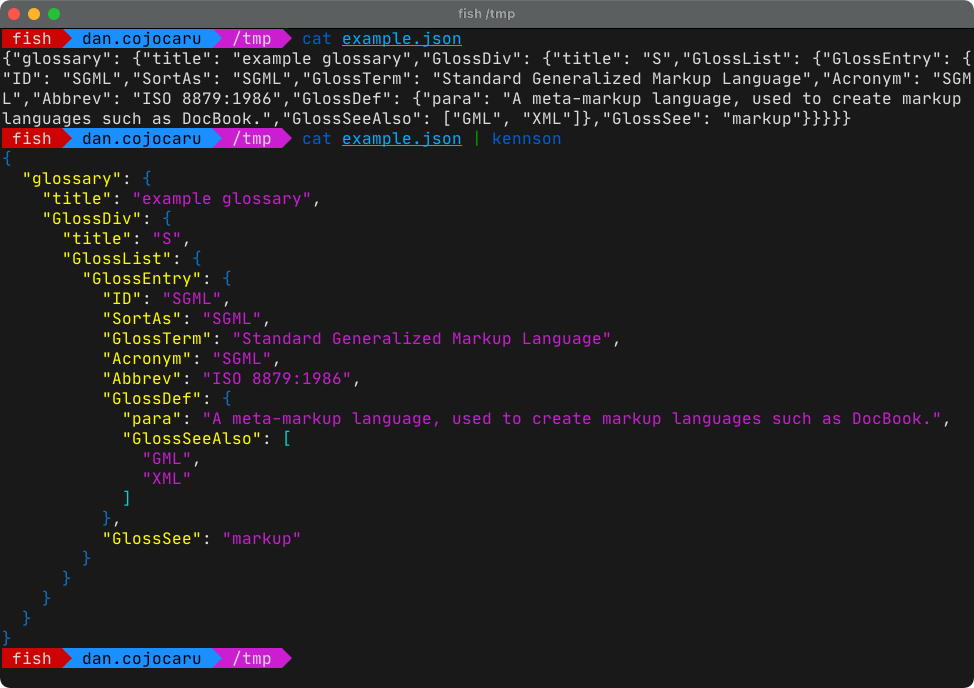
Task: Click the red 'fish' segment of first prompt
Action: [x=32, y=39]
